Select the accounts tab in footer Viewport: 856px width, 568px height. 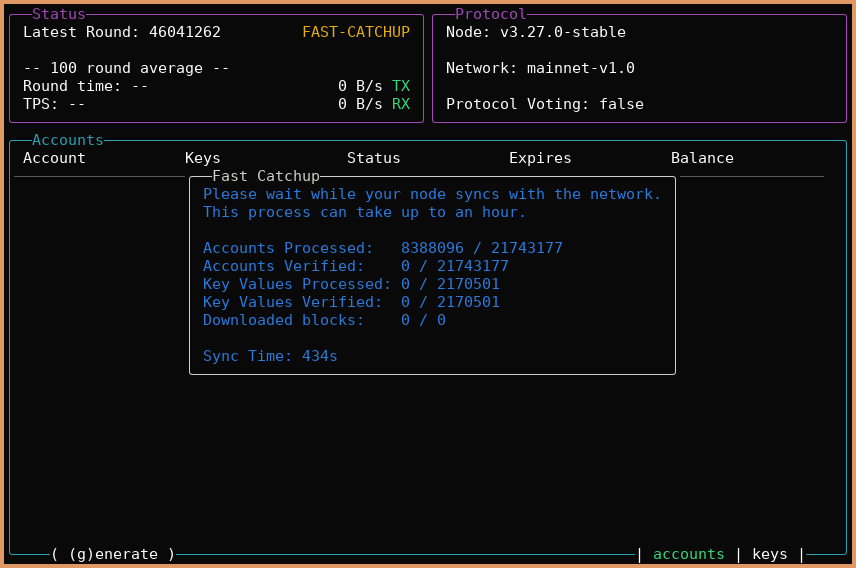[x=688, y=554]
